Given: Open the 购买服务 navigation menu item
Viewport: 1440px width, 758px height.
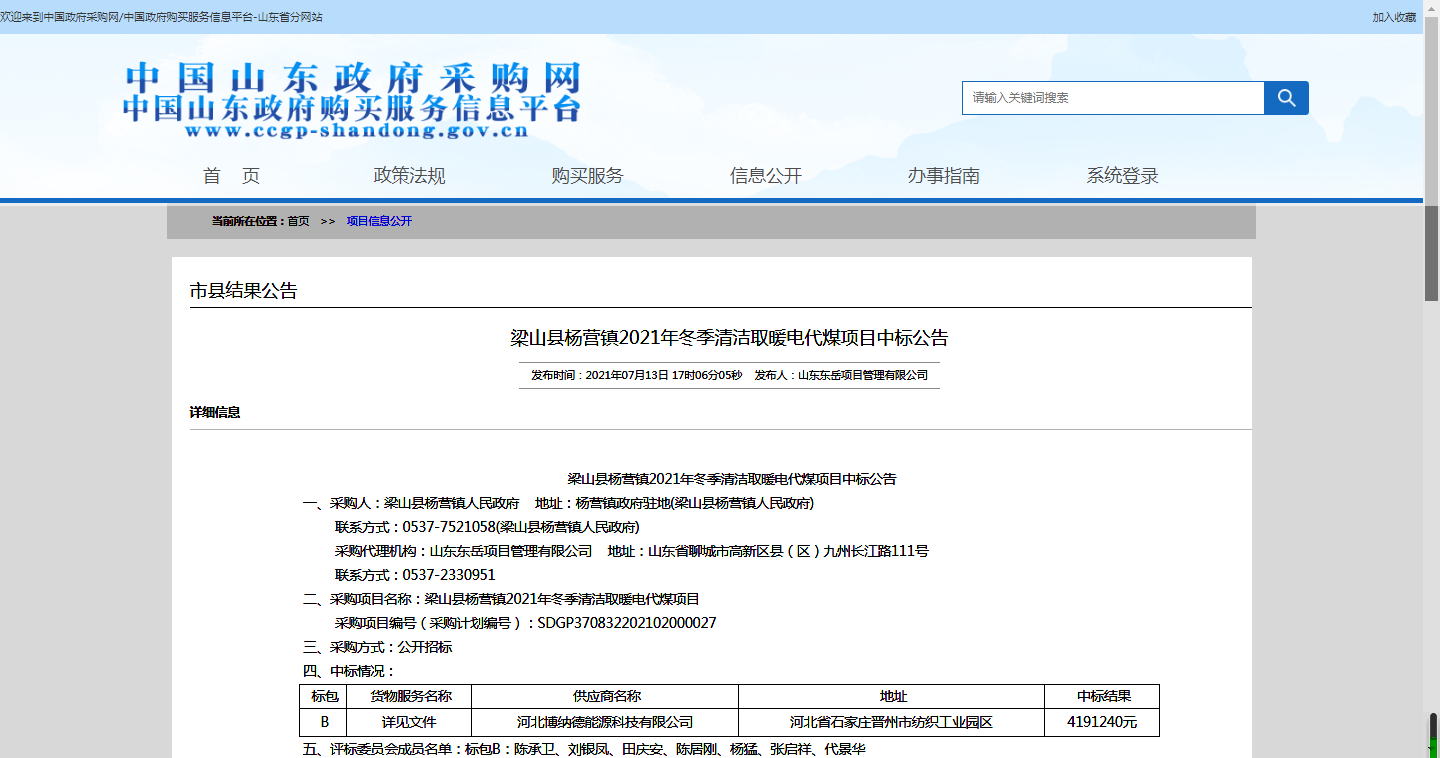Looking at the screenshot, I should [585, 175].
